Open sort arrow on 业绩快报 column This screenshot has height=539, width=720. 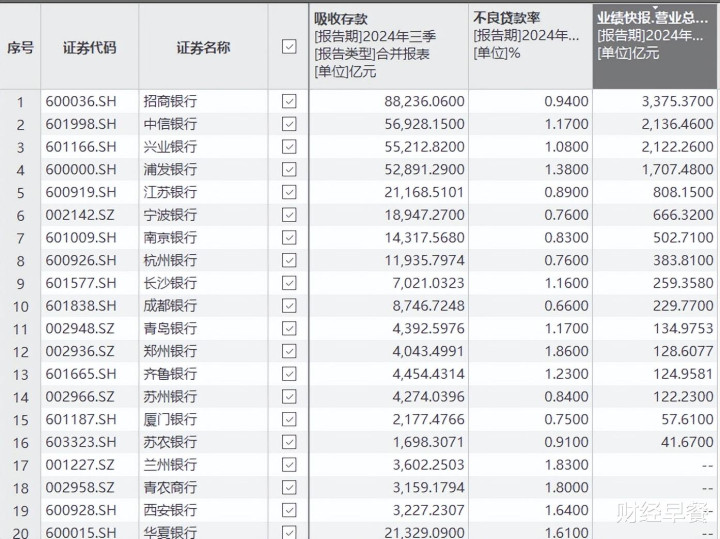pos(656,8)
